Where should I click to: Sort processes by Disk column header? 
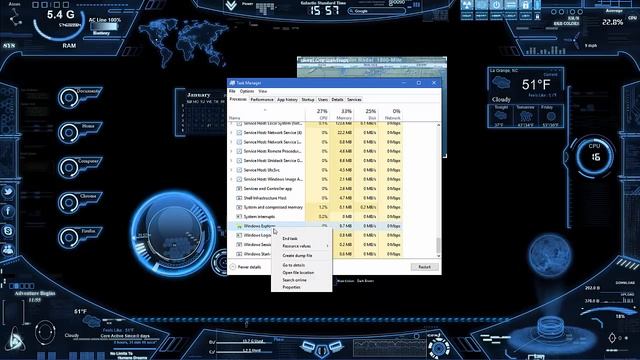coord(366,114)
